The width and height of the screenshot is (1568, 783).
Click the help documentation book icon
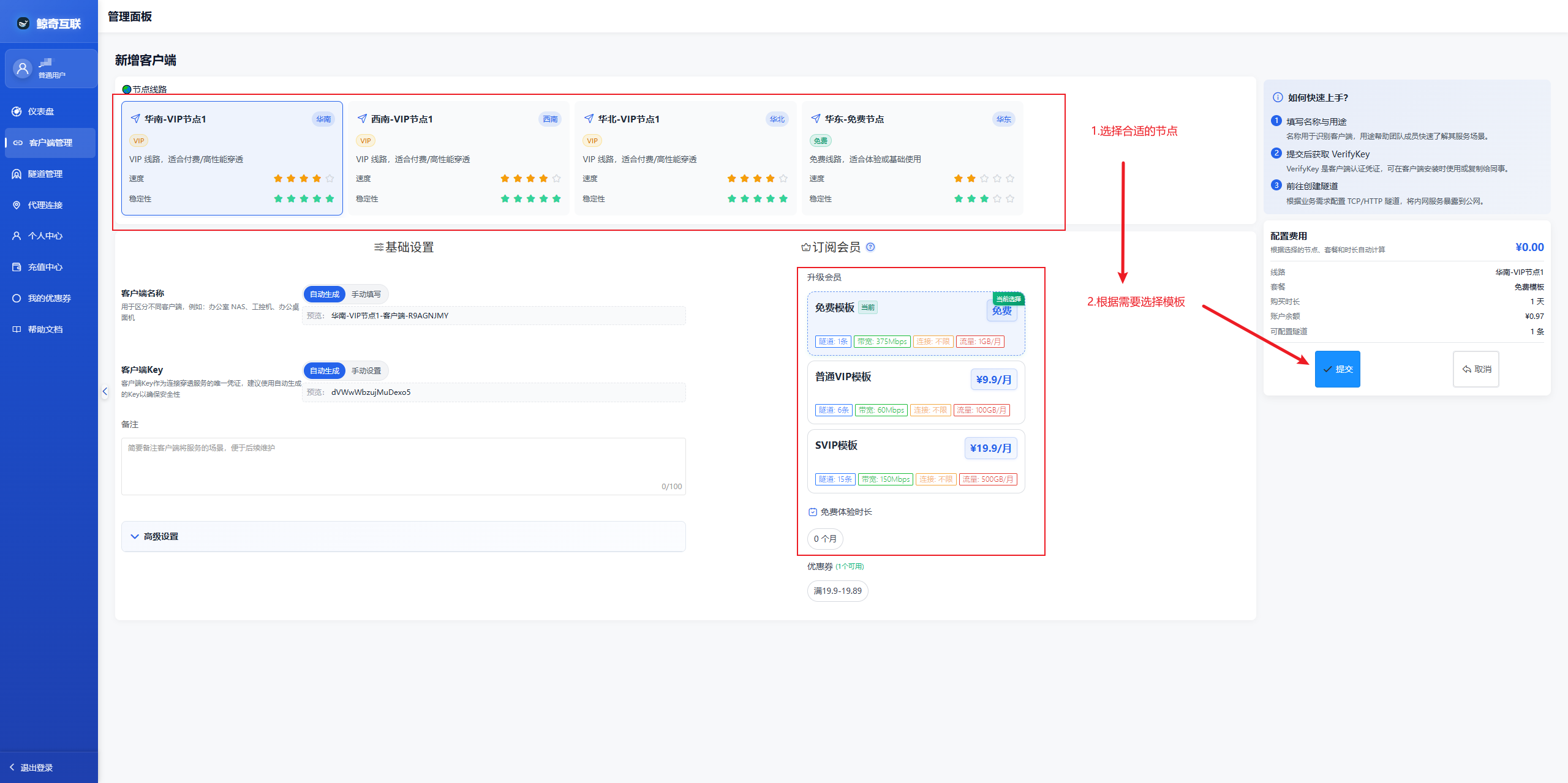click(17, 329)
